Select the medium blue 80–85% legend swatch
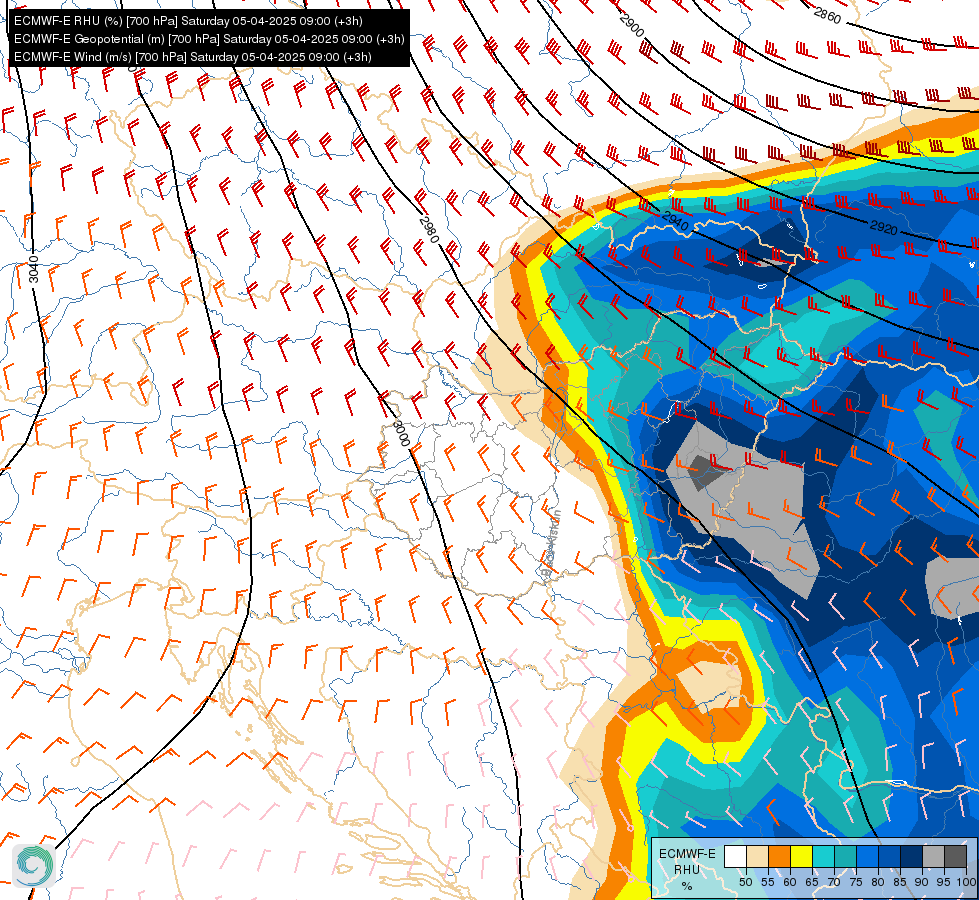The height and width of the screenshot is (900, 979). click(x=889, y=857)
